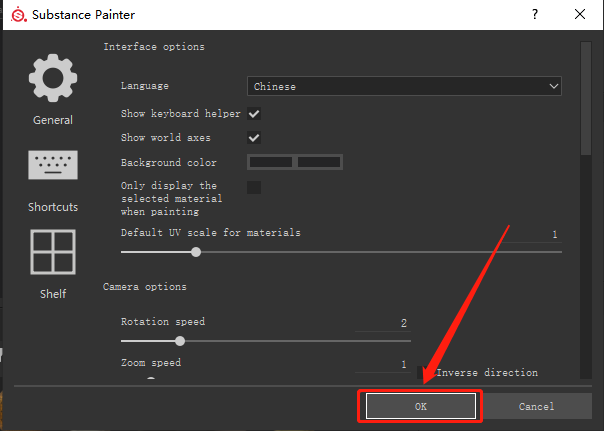Click the Background color label
This screenshot has width=604, height=431.
click(x=169, y=163)
